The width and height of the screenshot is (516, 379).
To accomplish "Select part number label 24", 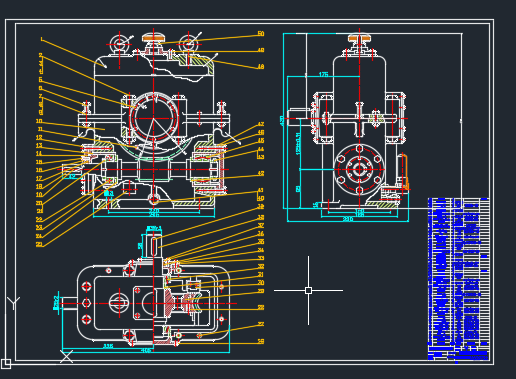I will tap(39, 236).
